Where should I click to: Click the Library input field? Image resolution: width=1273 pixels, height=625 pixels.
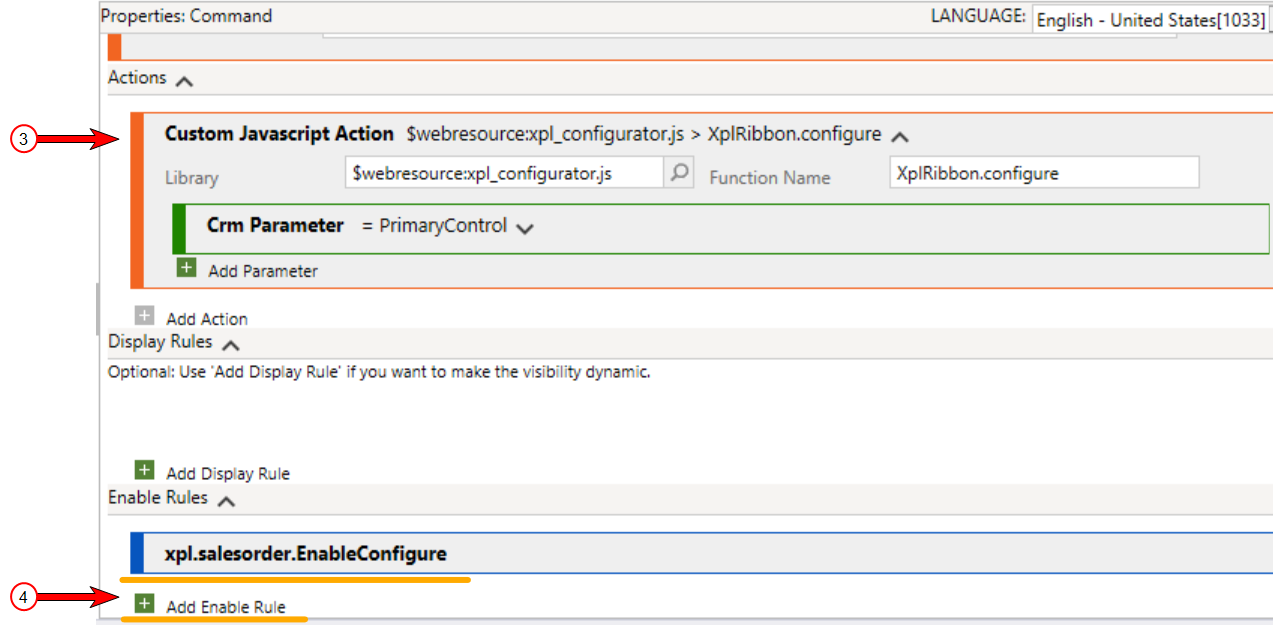click(504, 172)
